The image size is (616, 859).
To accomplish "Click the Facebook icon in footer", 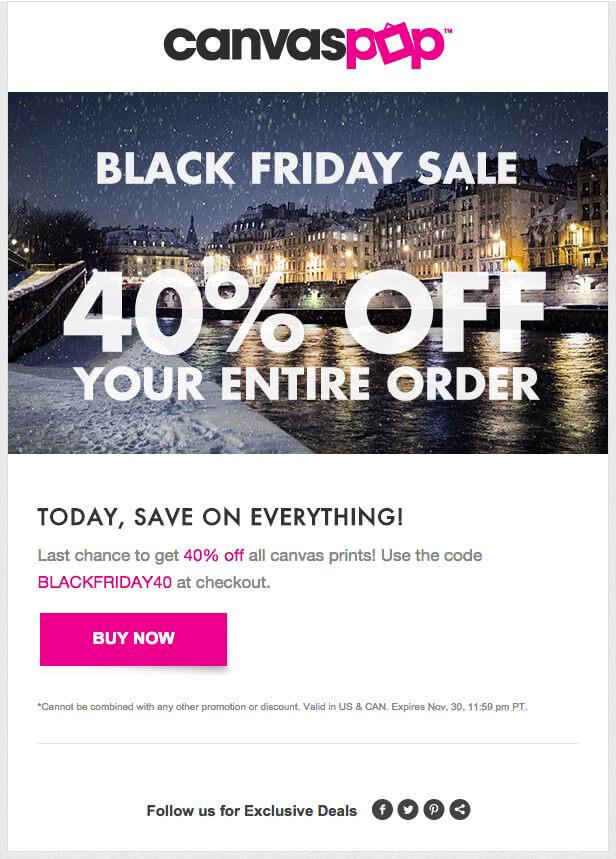I will 382,810.
